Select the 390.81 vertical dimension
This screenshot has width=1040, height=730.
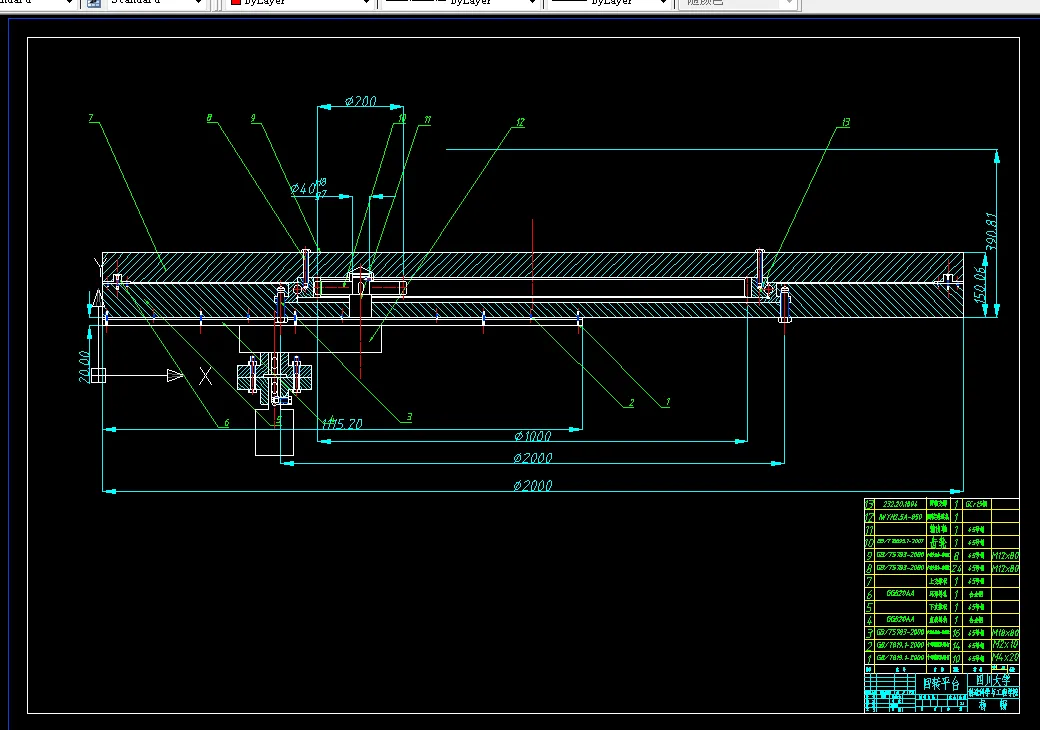(991, 231)
